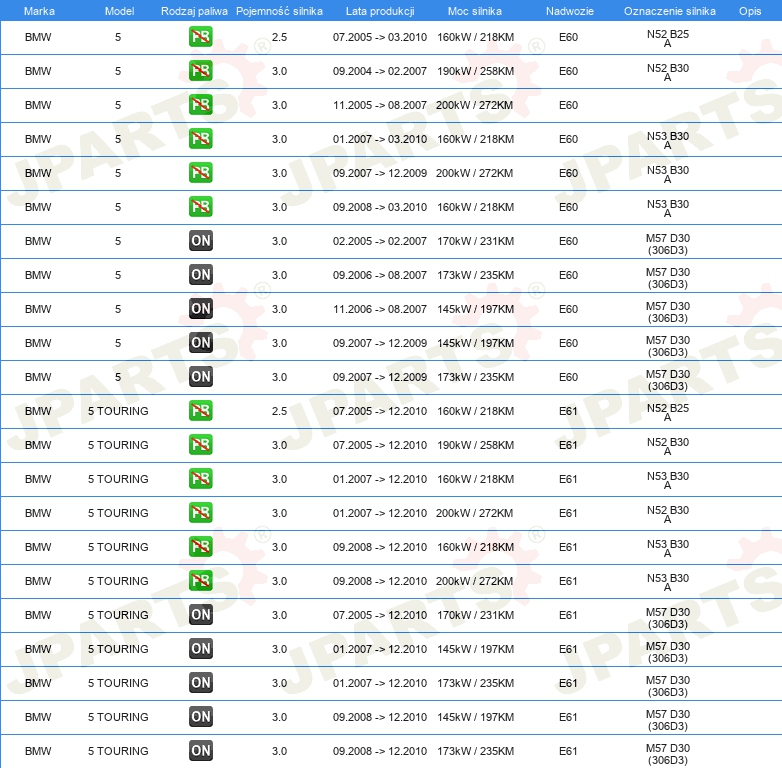Click the diesel ON icon in the Touring 09.2008 145kW row
The width and height of the screenshot is (782, 768).
[200, 717]
